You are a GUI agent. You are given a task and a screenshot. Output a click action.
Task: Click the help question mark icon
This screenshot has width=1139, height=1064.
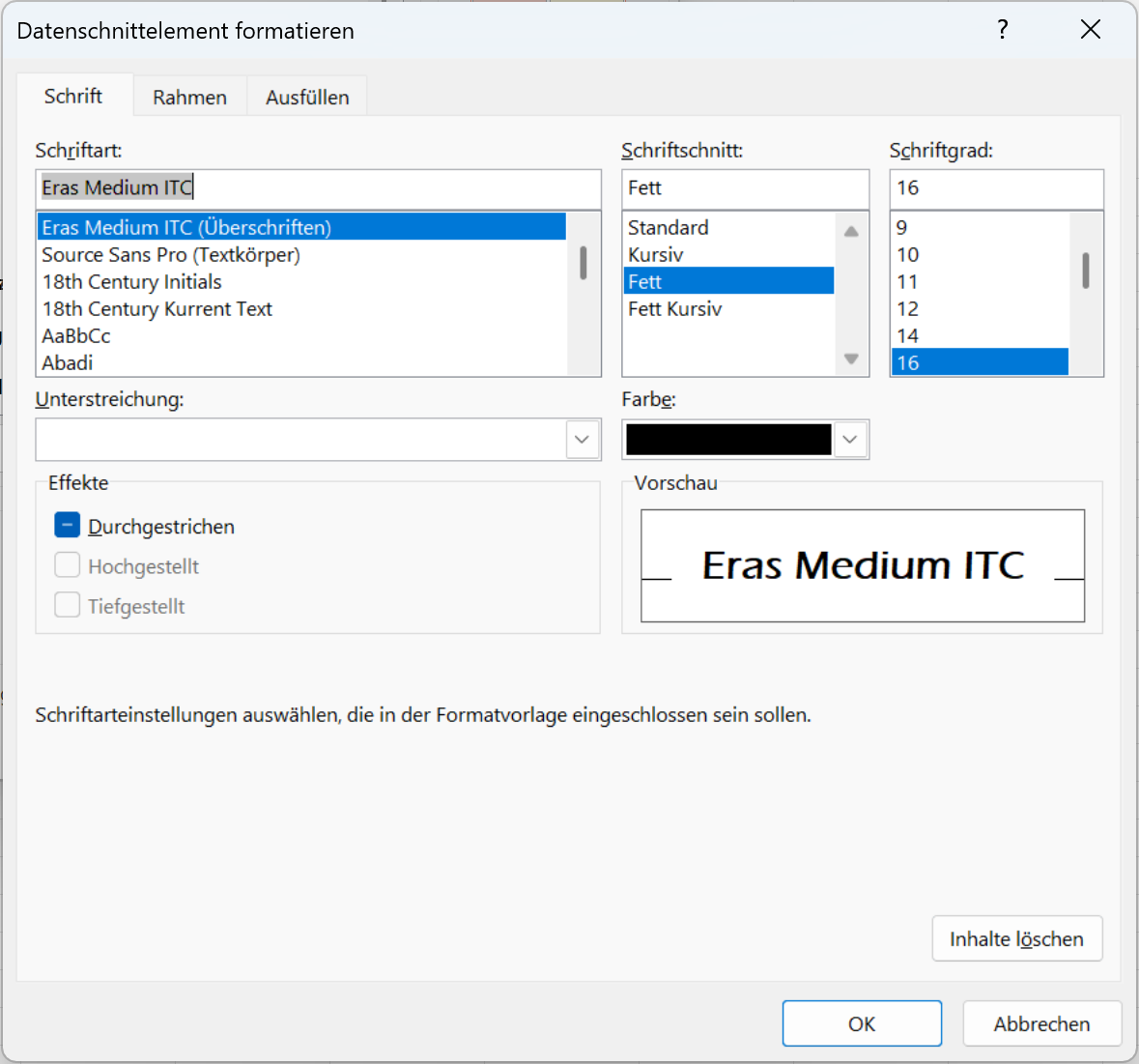point(1003,30)
